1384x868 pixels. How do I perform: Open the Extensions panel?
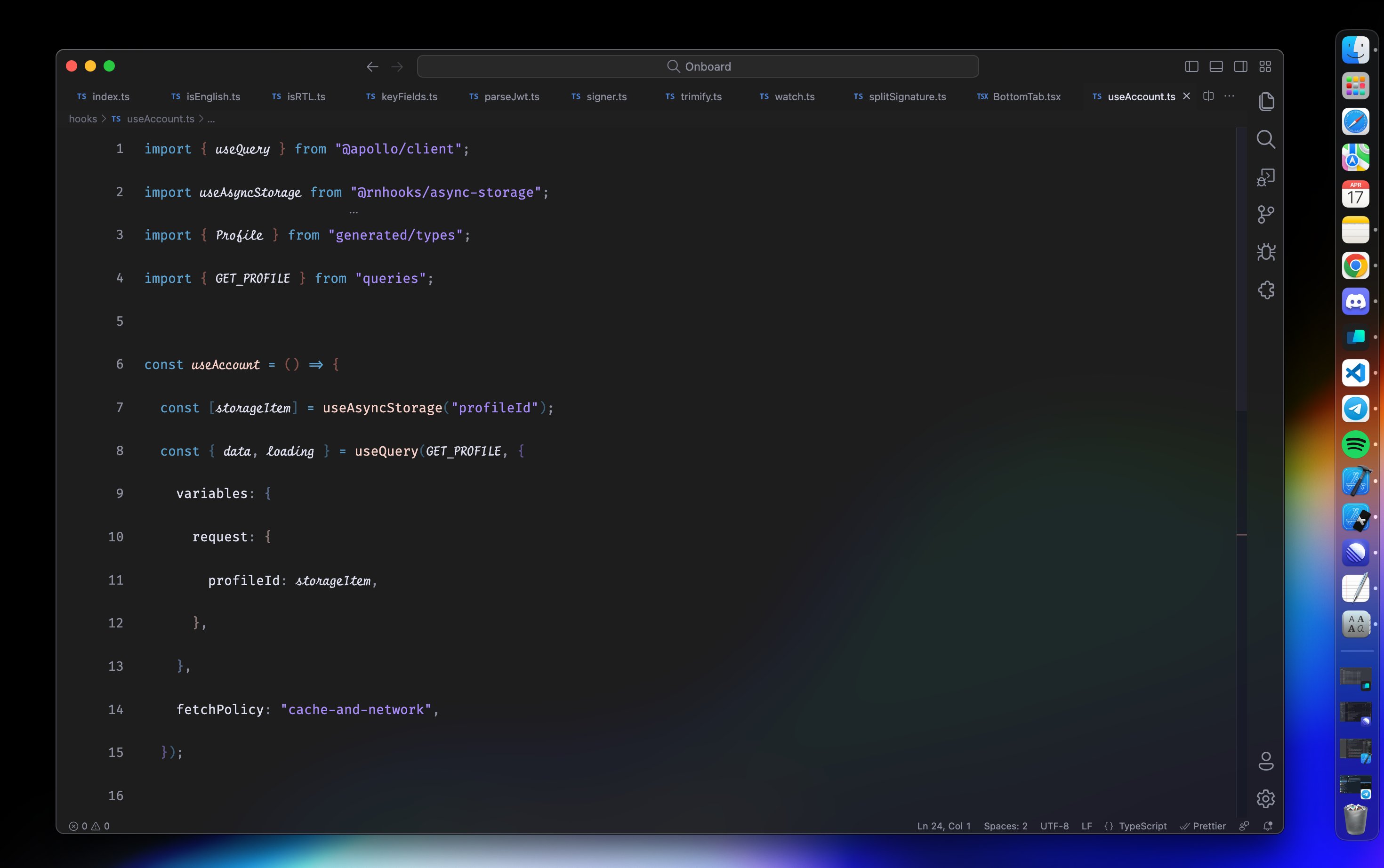pos(1266,290)
